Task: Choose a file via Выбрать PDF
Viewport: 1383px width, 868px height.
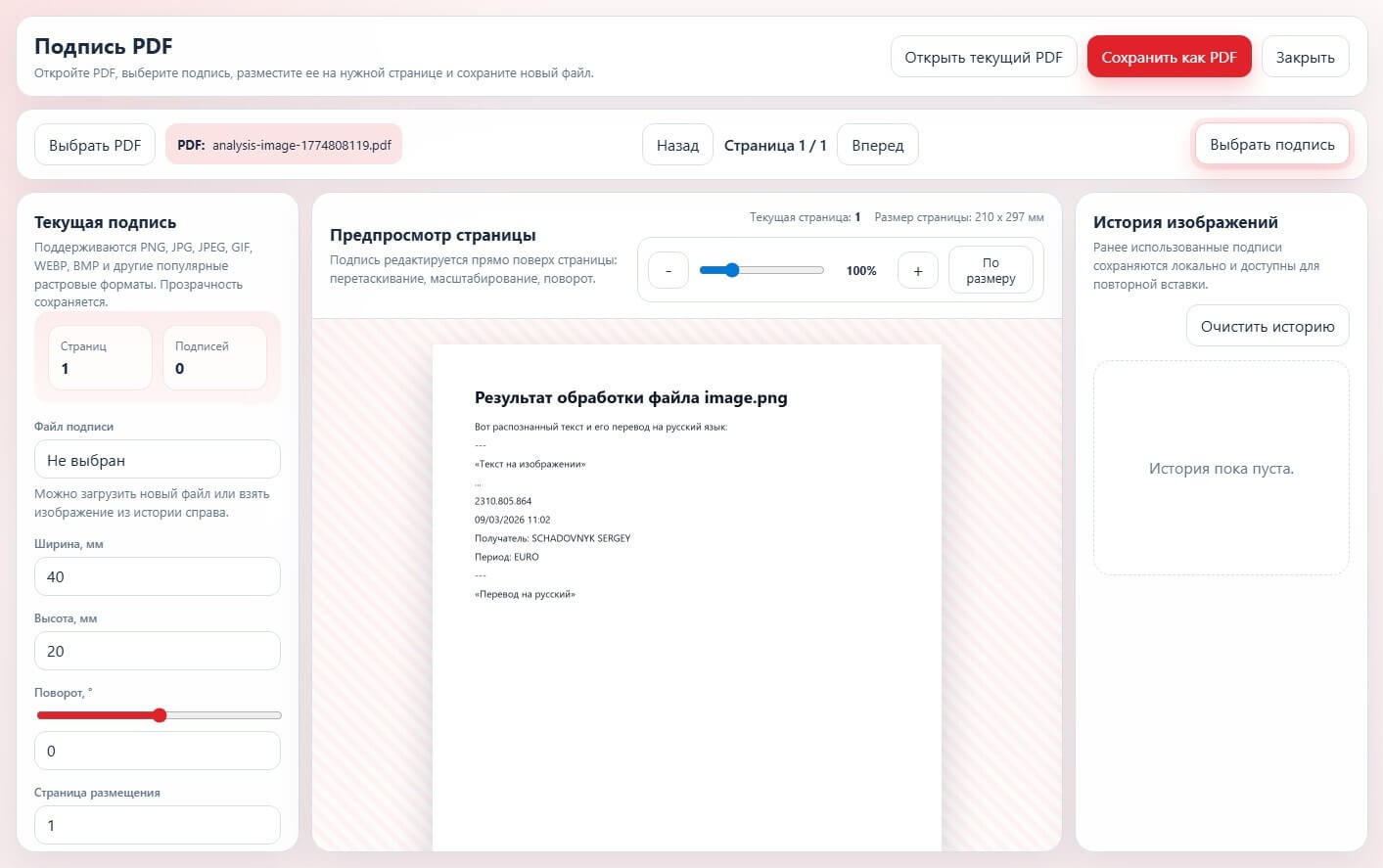Action: [x=95, y=145]
